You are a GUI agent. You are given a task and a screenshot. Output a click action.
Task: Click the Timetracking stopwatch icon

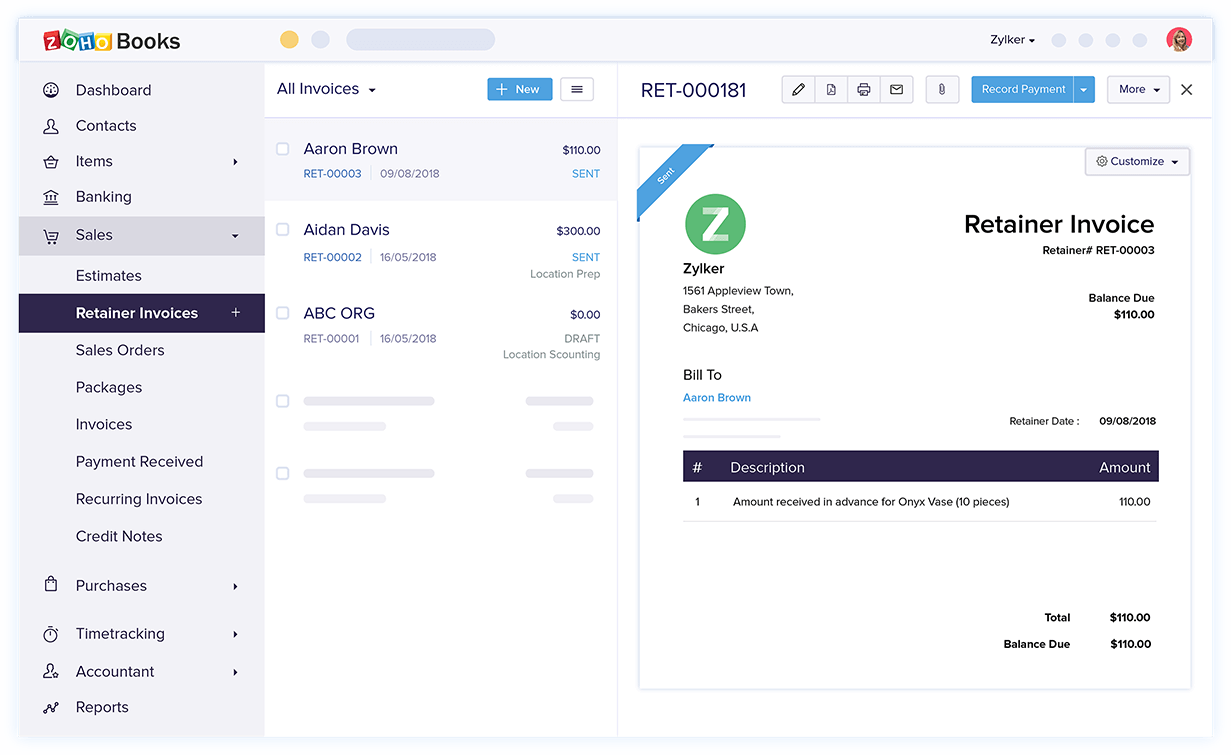51,634
